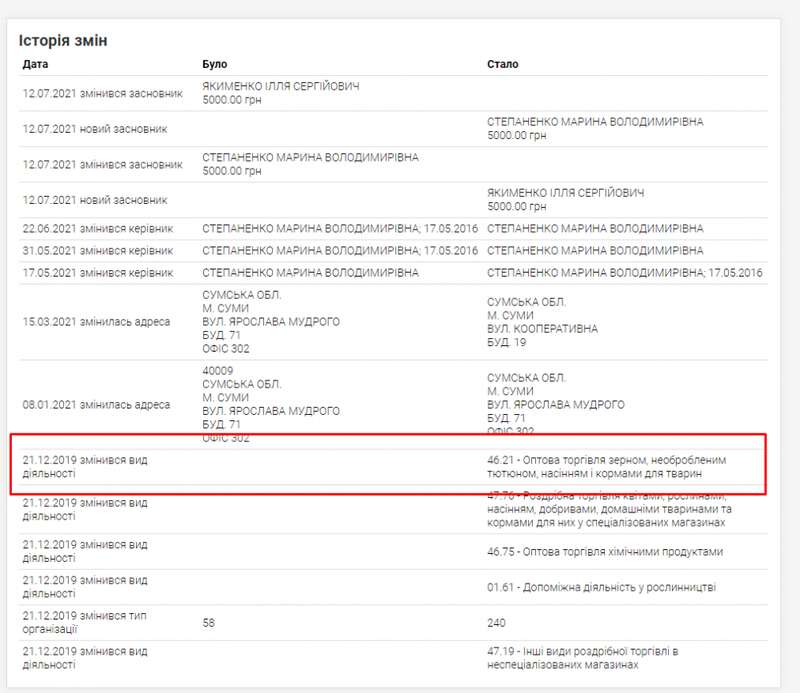Click the 21.12.2019 змінився тип організації row
The width and height of the screenshot is (800, 693).
click(84, 622)
